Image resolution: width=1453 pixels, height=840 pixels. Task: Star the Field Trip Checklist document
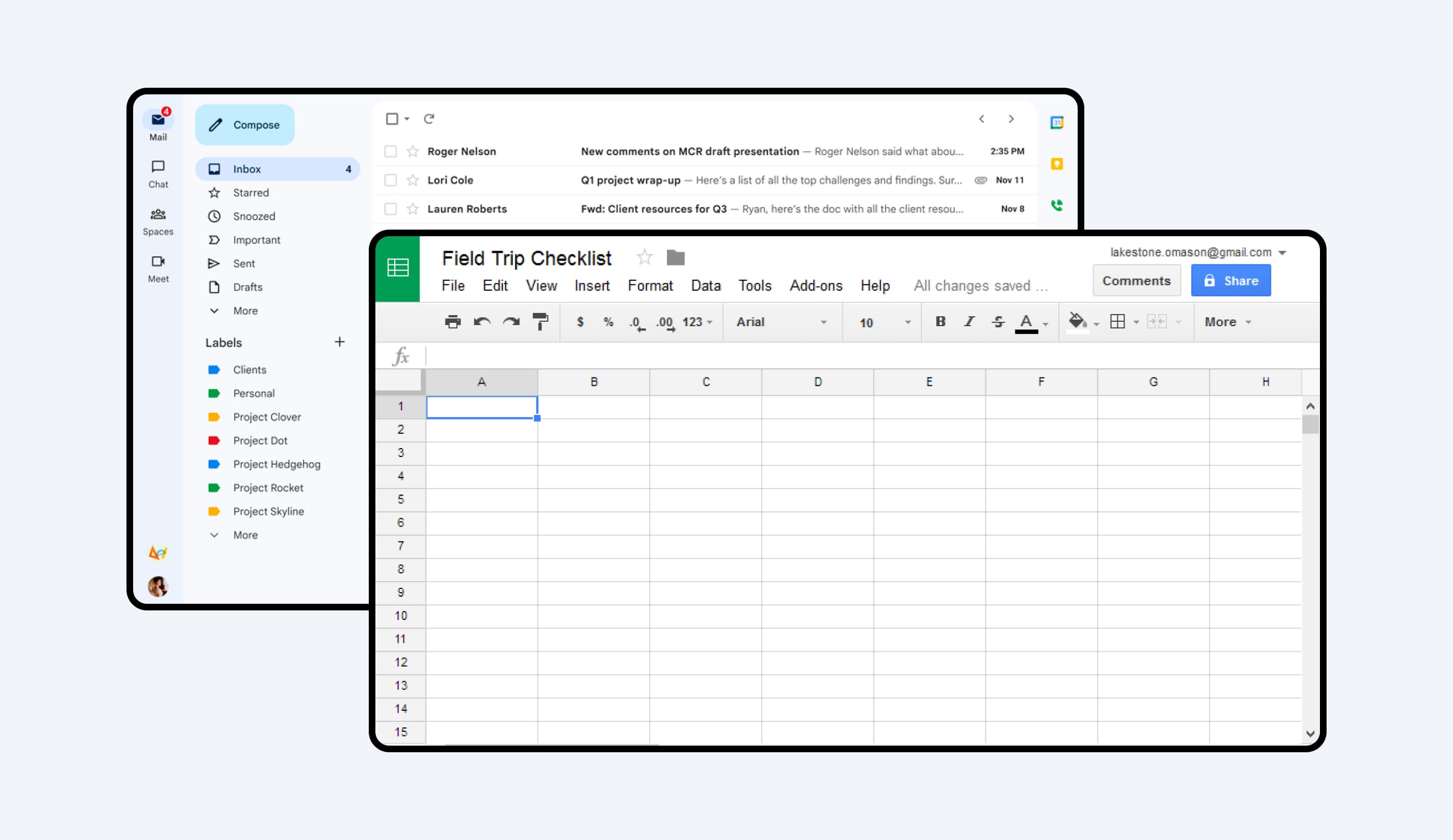tap(645, 257)
